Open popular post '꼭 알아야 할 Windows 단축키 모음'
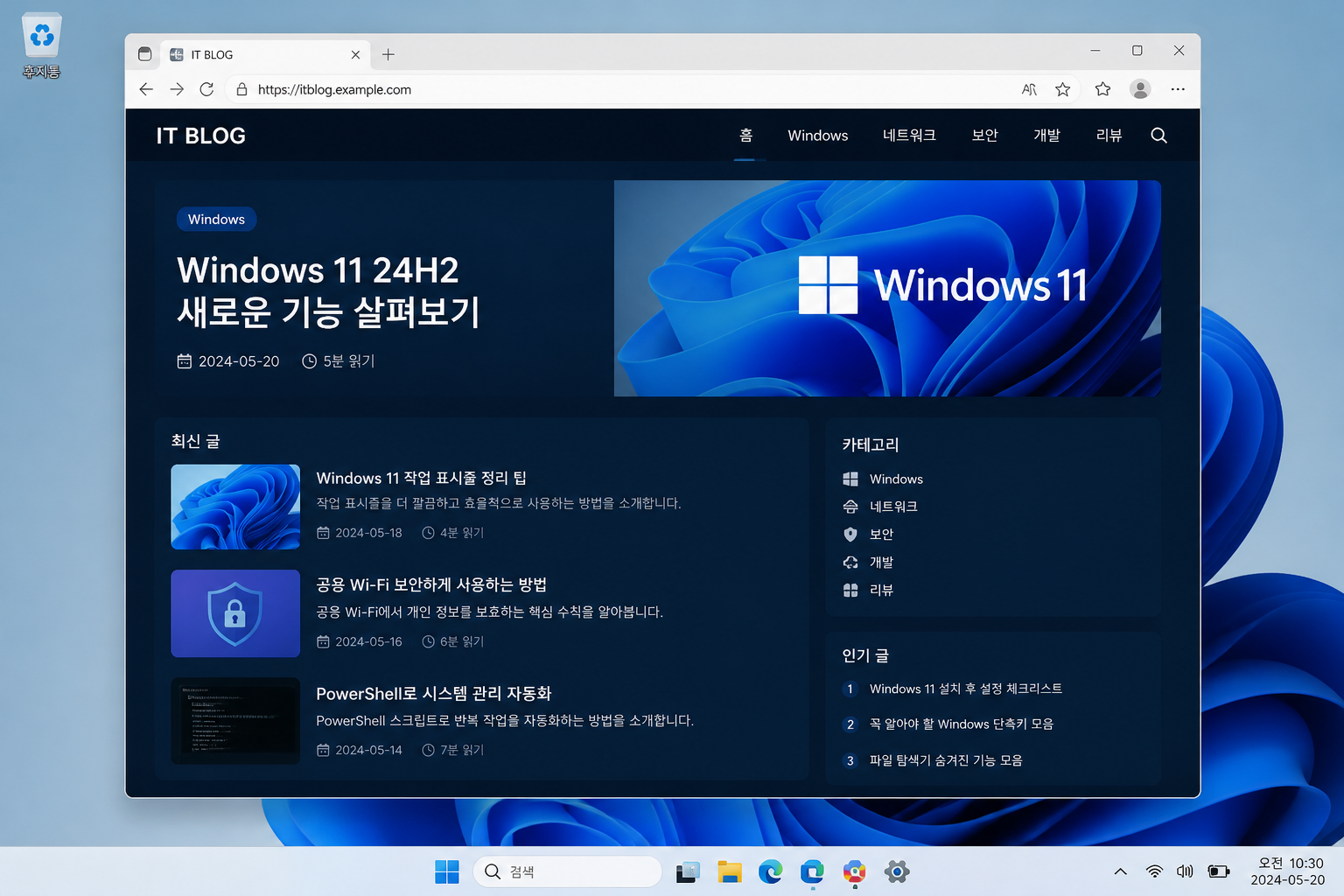The image size is (1344, 896). [962, 724]
